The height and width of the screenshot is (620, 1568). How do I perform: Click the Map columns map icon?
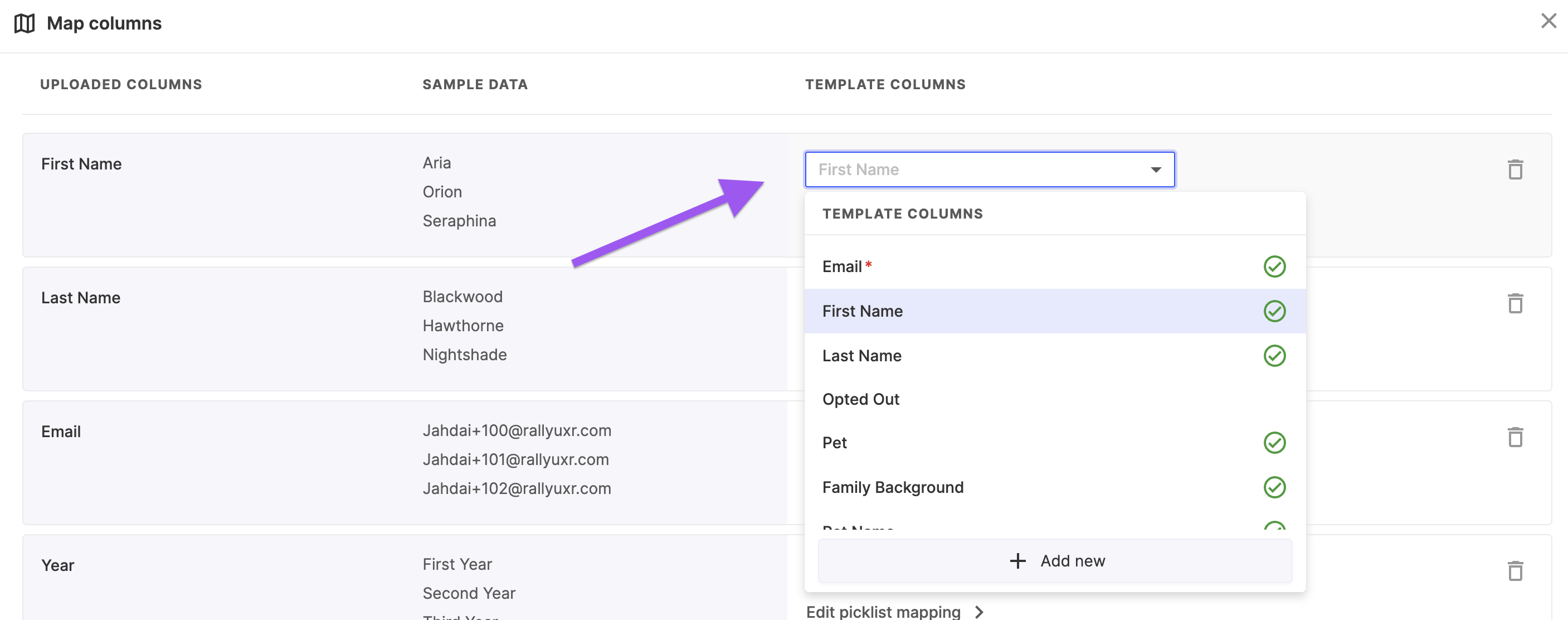pos(25,24)
